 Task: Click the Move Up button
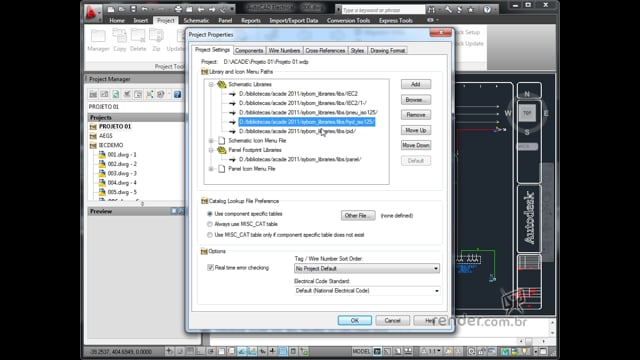click(x=416, y=130)
